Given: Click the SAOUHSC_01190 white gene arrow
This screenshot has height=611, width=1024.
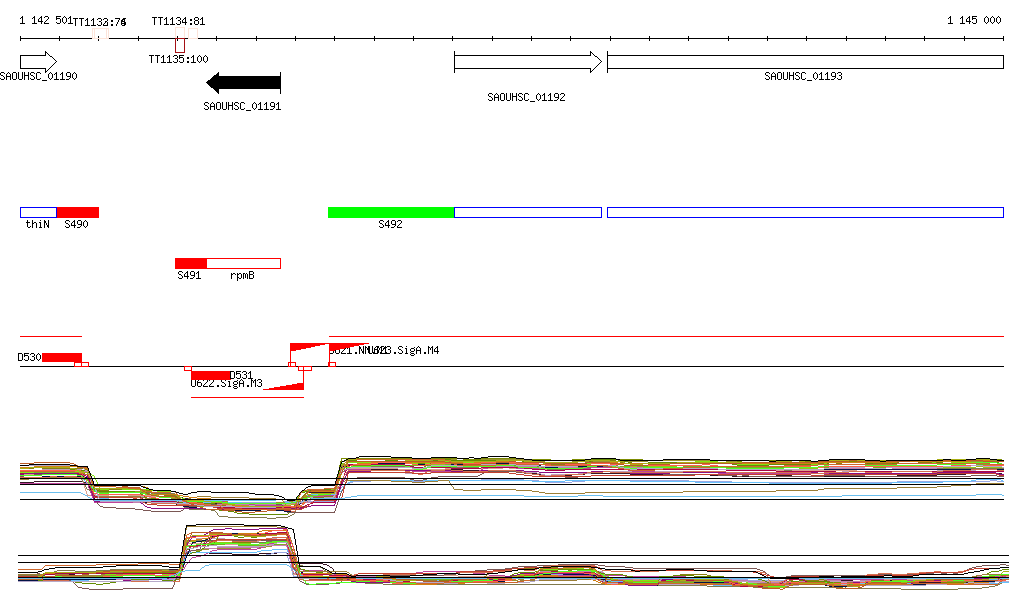Looking at the screenshot, I should click(38, 62).
